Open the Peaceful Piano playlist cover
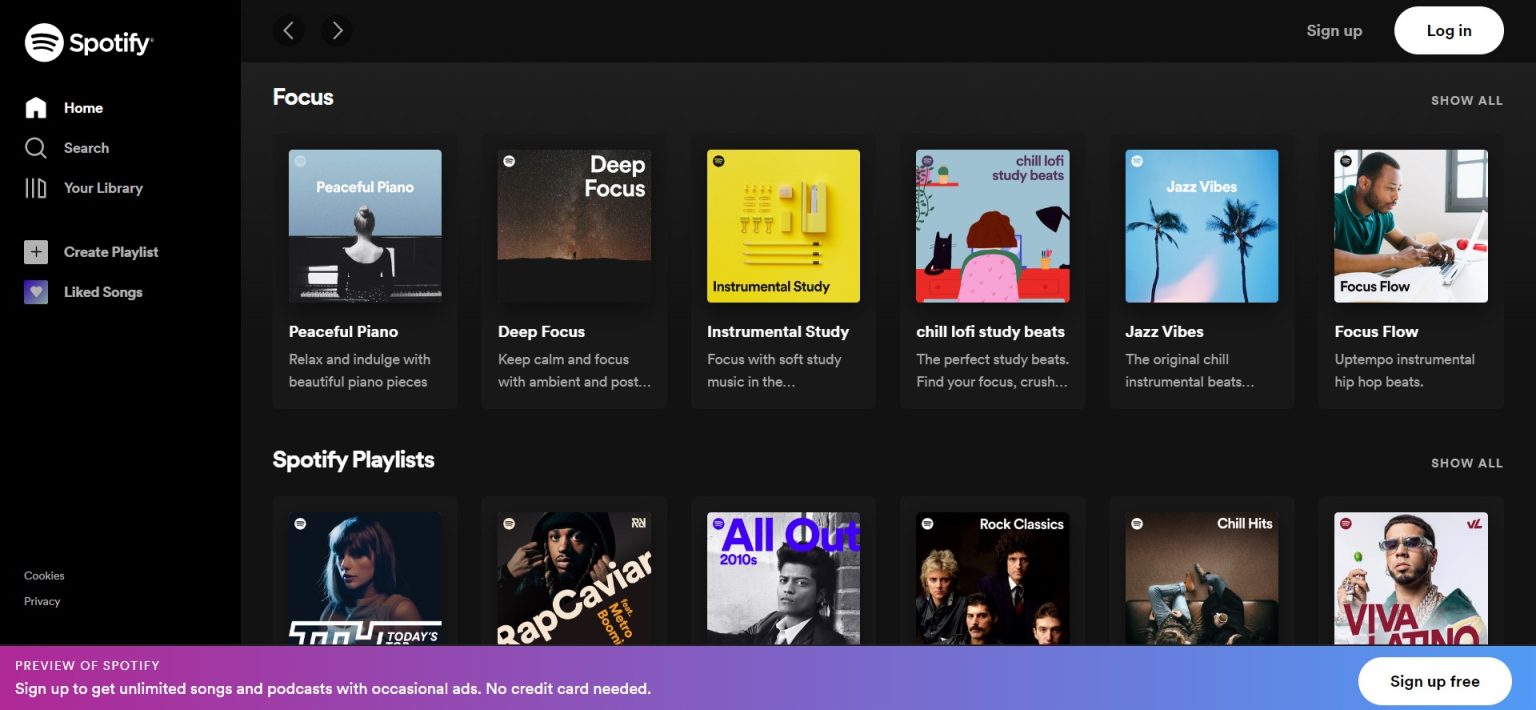Viewport: 1536px width, 710px height. (365, 226)
